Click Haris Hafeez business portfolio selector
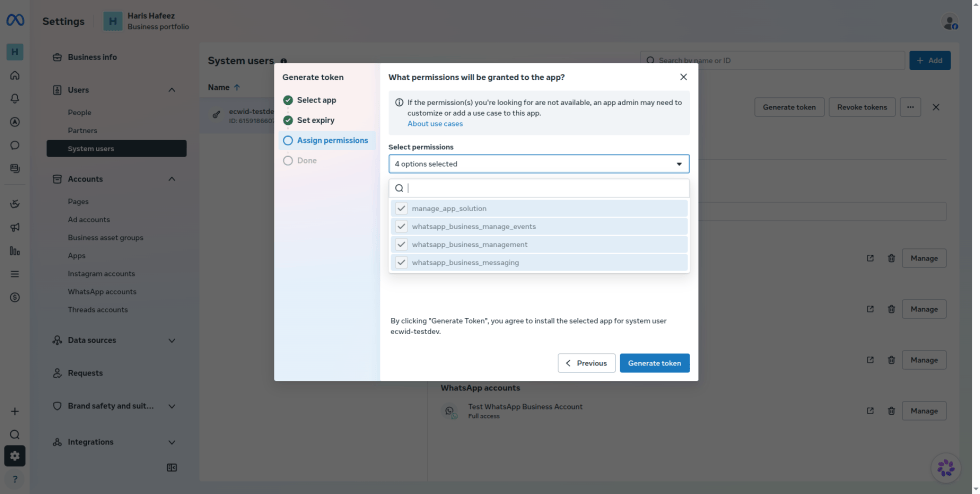Image resolution: width=980 pixels, height=494 pixels. (147, 21)
